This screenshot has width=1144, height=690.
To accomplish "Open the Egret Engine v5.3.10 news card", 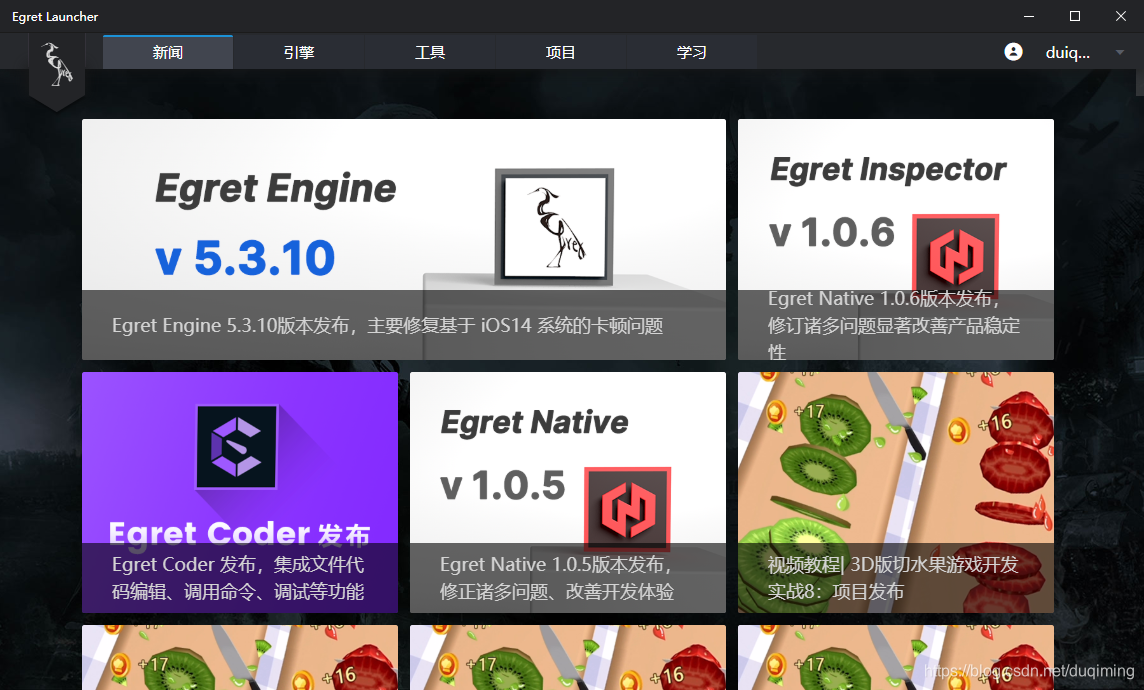I will [403, 239].
